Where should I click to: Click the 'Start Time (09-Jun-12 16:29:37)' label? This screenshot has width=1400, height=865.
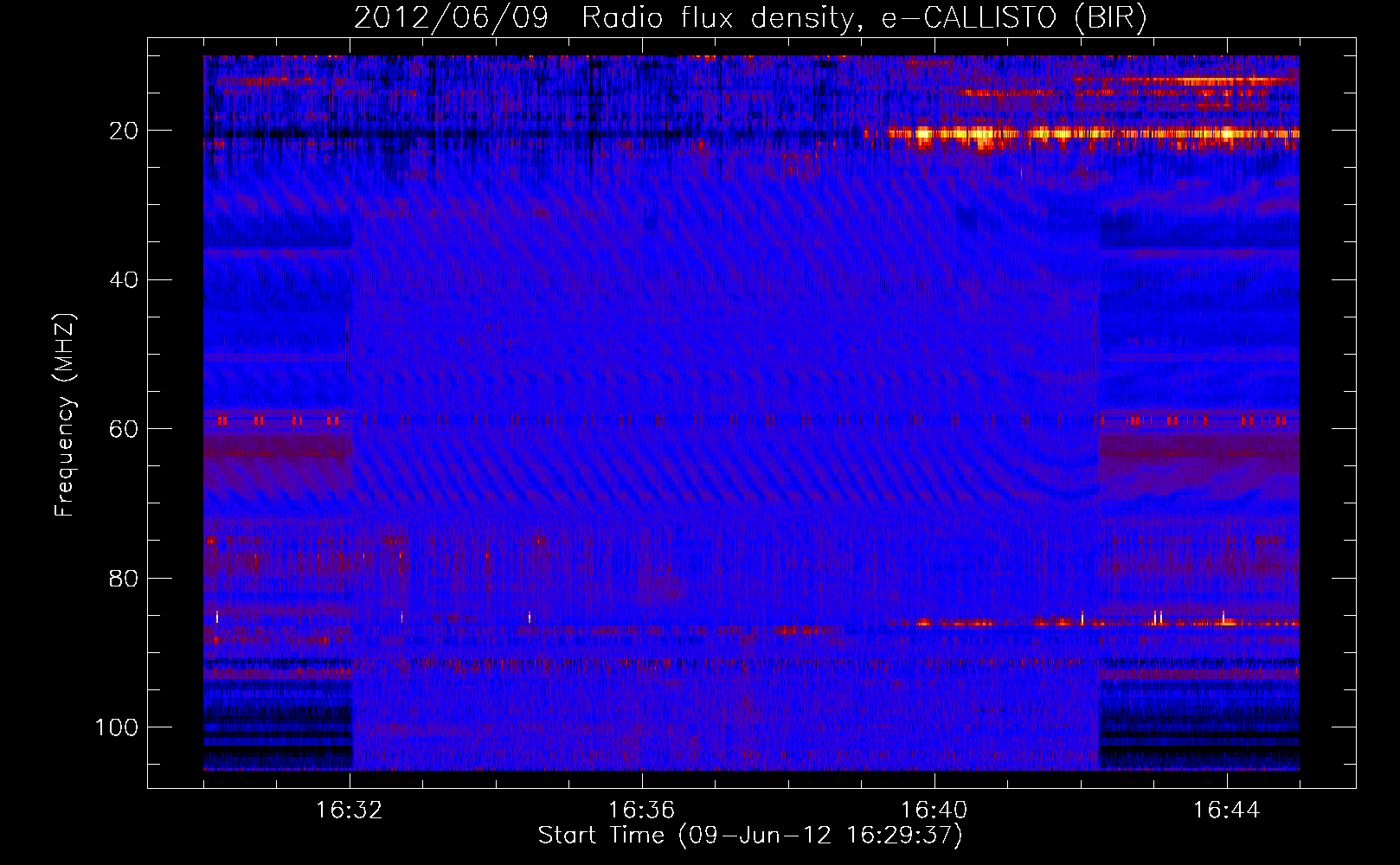pos(750,836)
